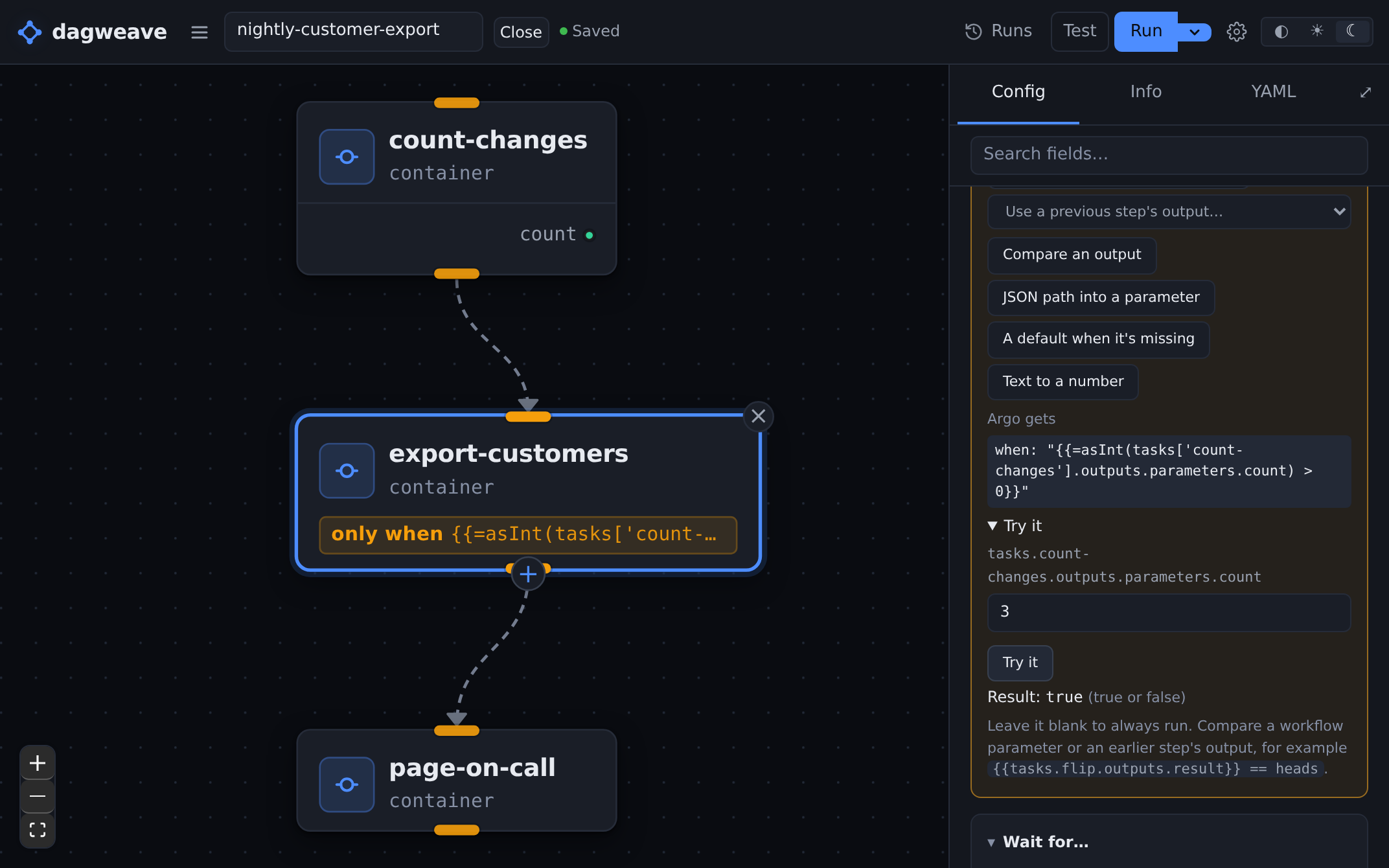1389x868 pixels.
Task: Add a step after export-customers
Action: pos(528,574)
